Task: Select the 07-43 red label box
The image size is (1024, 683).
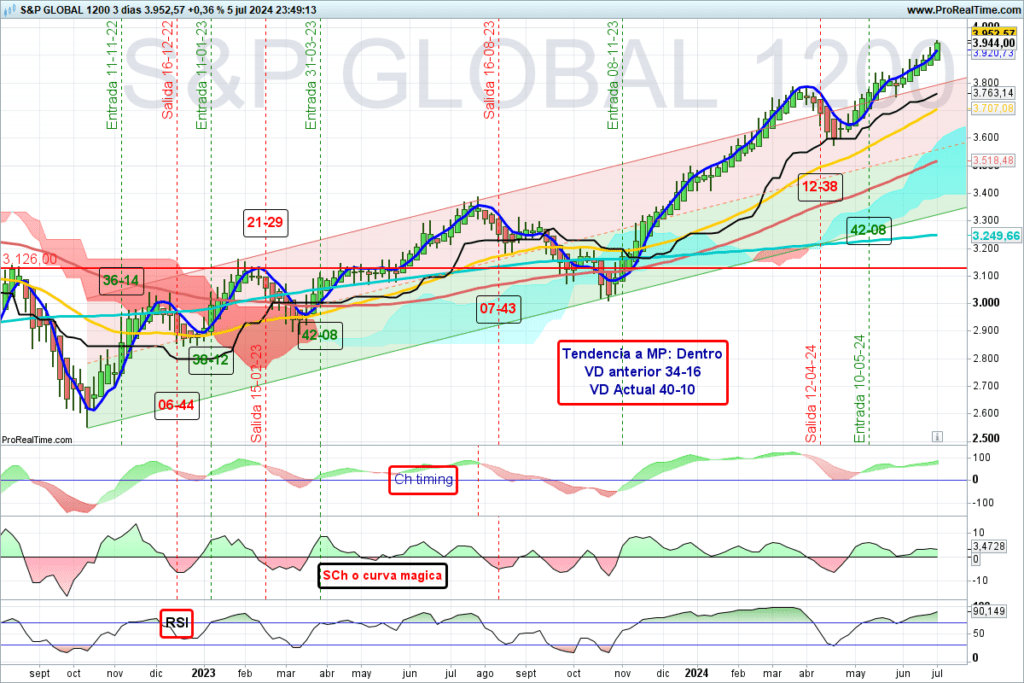Action: click(498, 308)
